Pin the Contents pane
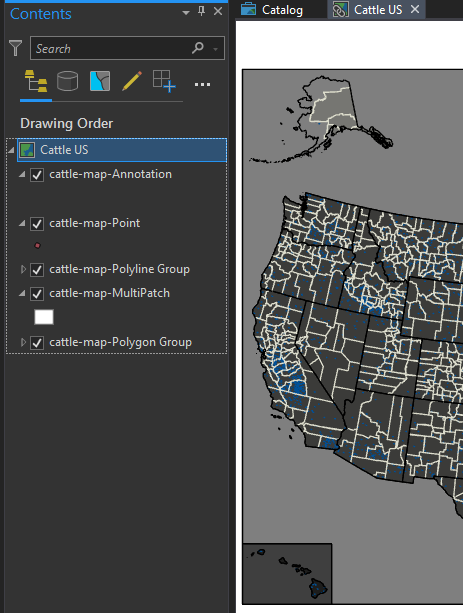This screenshot has width=463, height=613. click(201, 11)
